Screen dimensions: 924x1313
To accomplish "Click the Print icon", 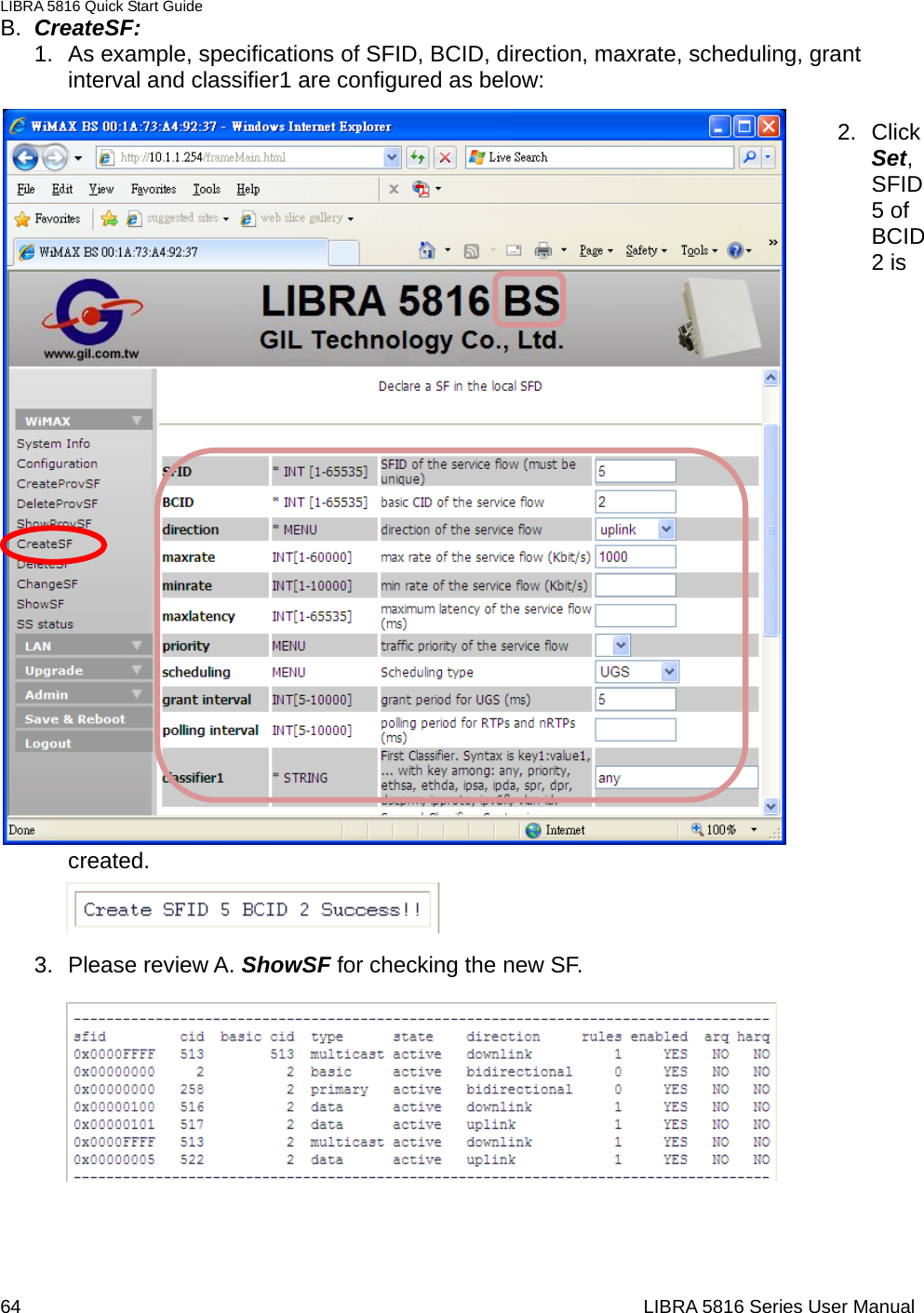I will [x=543, y=250].
